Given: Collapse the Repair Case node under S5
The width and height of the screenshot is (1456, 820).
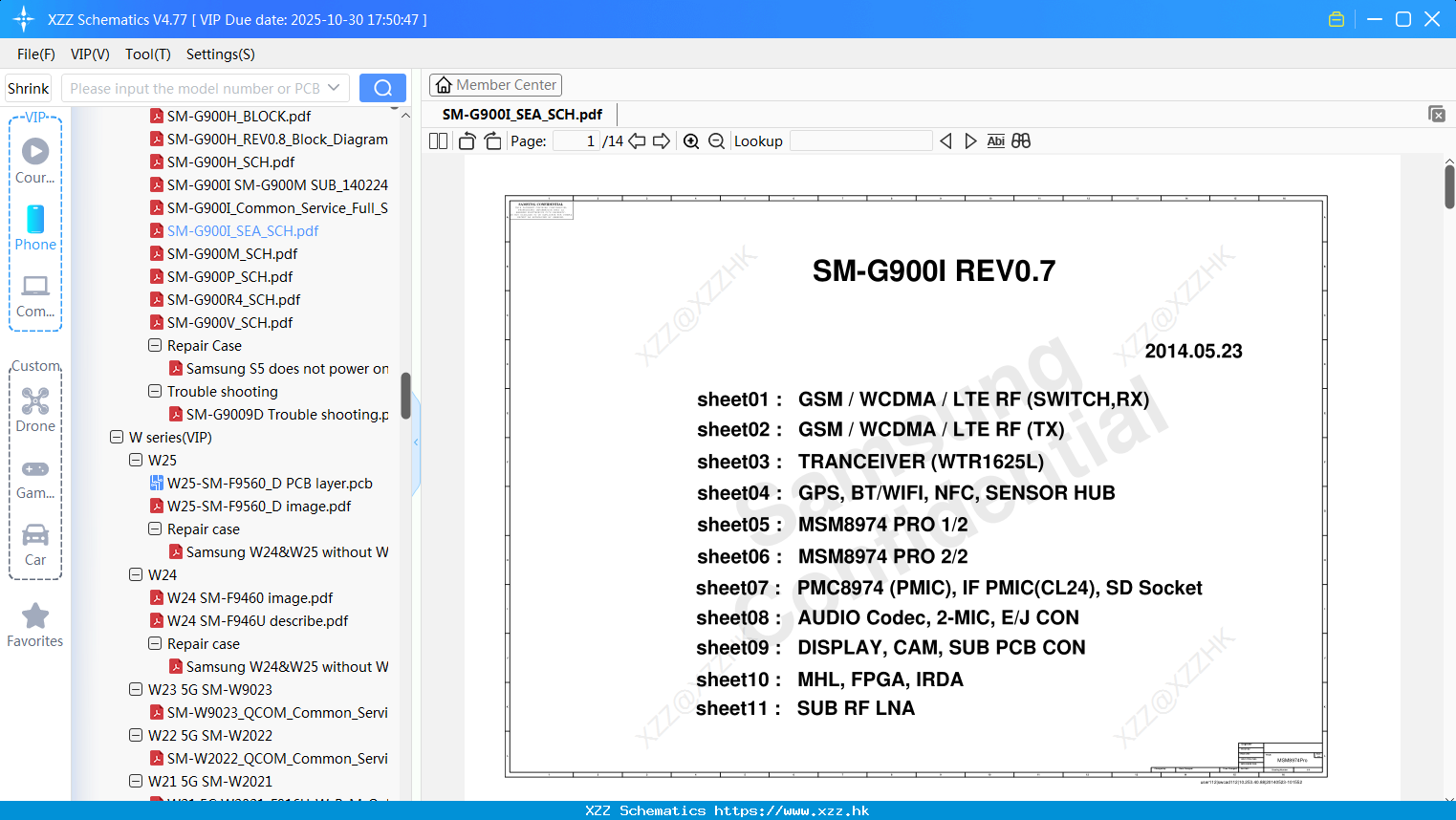Looking at the screenshot, I should 155,346.
